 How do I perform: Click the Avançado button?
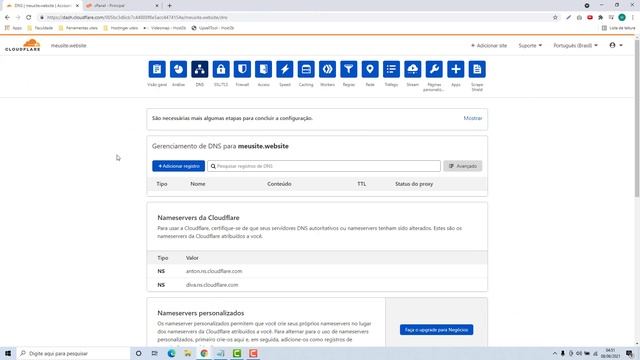pyautogui.click(x=463, y=166)
